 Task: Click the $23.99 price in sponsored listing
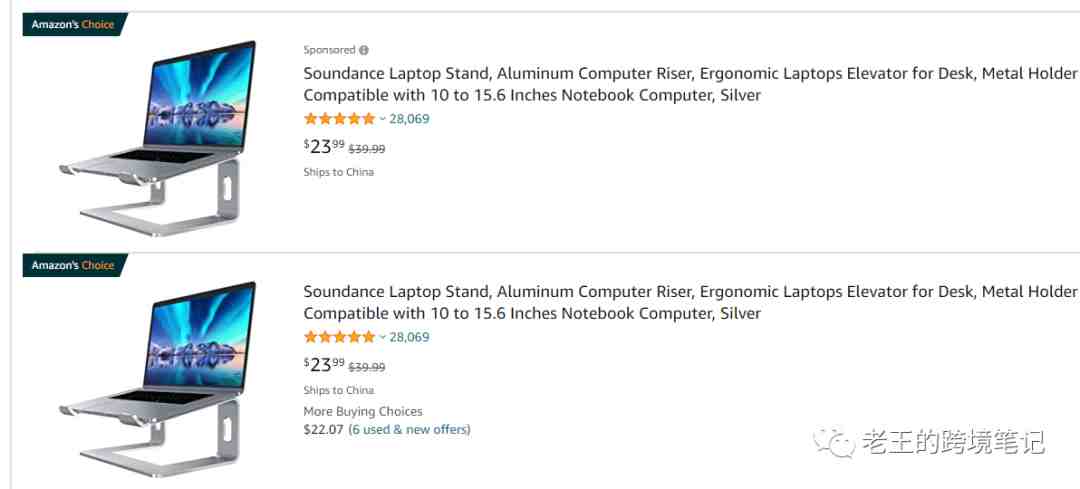(324, 146)
